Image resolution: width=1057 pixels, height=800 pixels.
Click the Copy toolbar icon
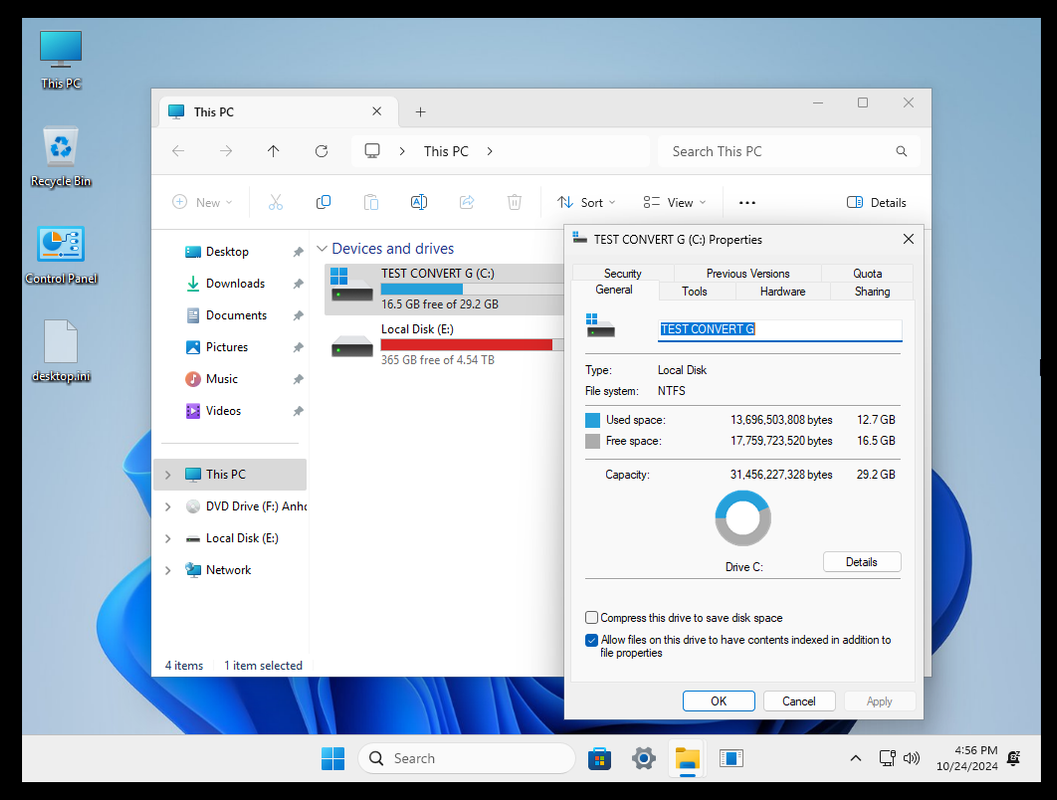coord(324,202)
